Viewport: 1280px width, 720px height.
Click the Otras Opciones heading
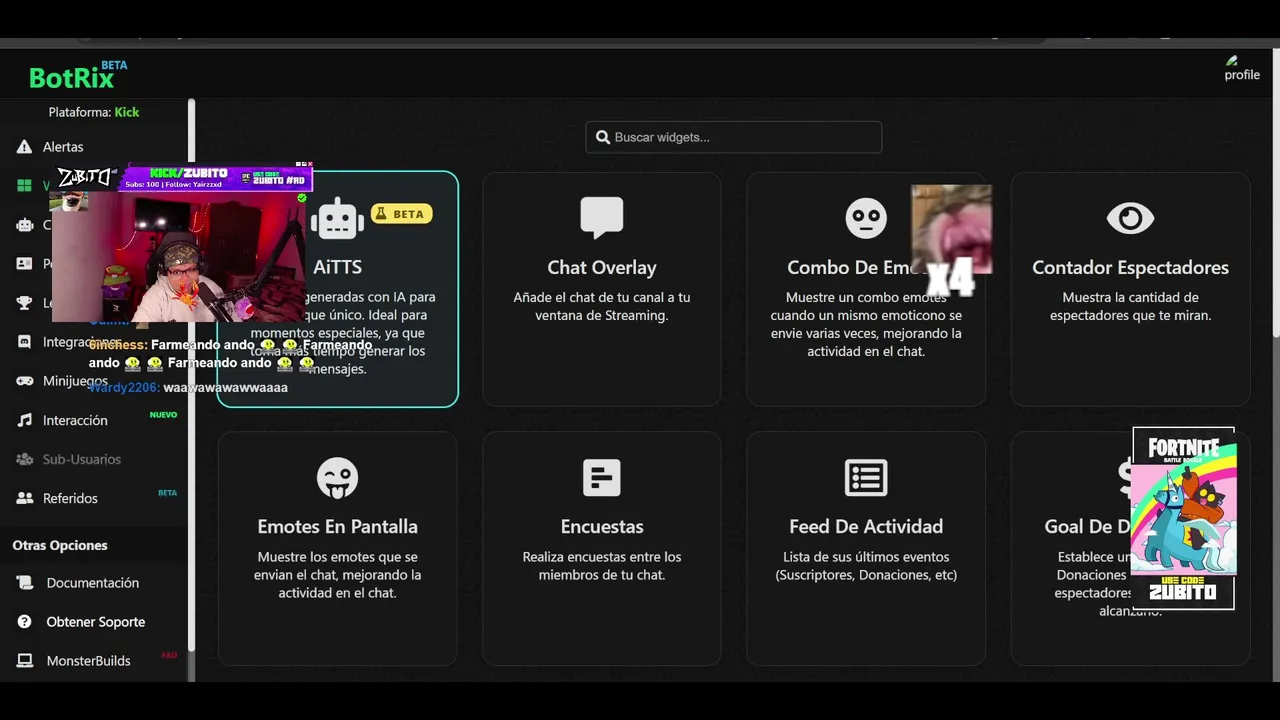[60, 545]
